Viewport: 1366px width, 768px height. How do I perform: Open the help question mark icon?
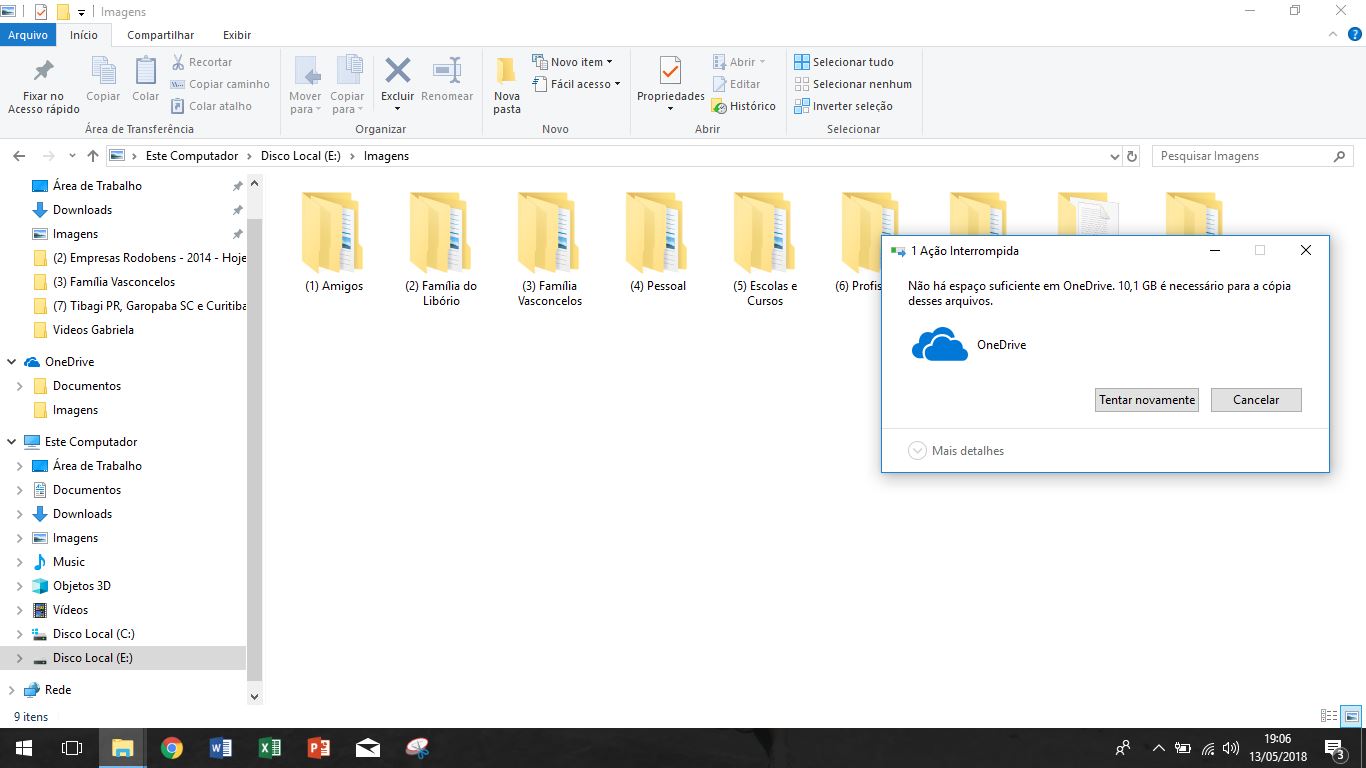(x=1354, y=35)
